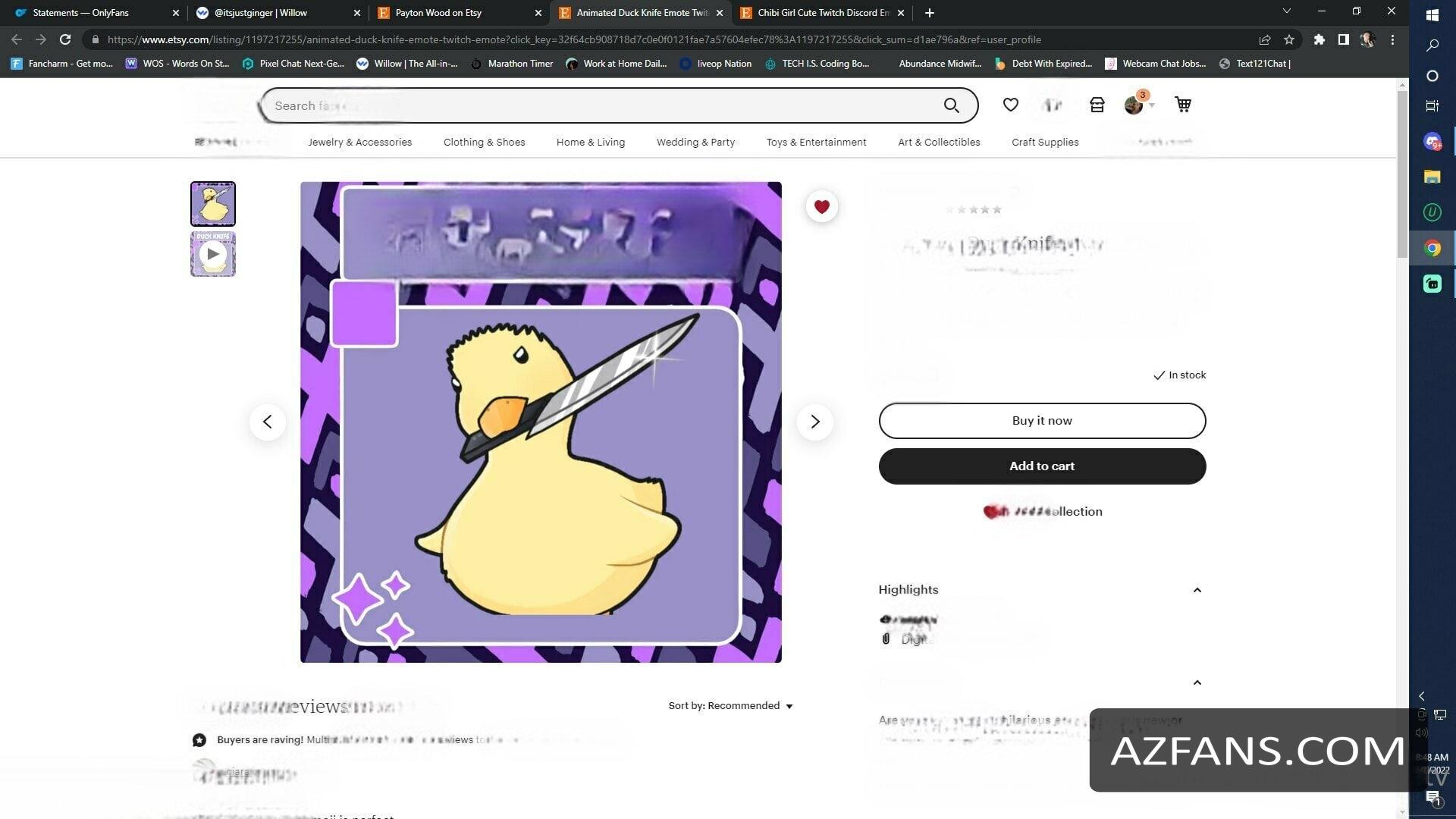
Task: Go to the next listing image
Action: coord(815,422)
